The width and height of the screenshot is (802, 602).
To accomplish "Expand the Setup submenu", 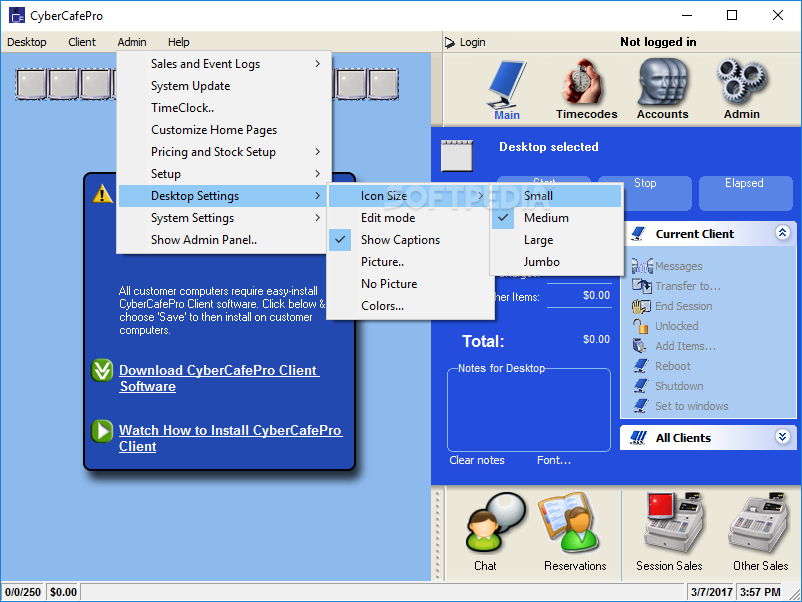I will pyautogui.click(x=222, y=174).
